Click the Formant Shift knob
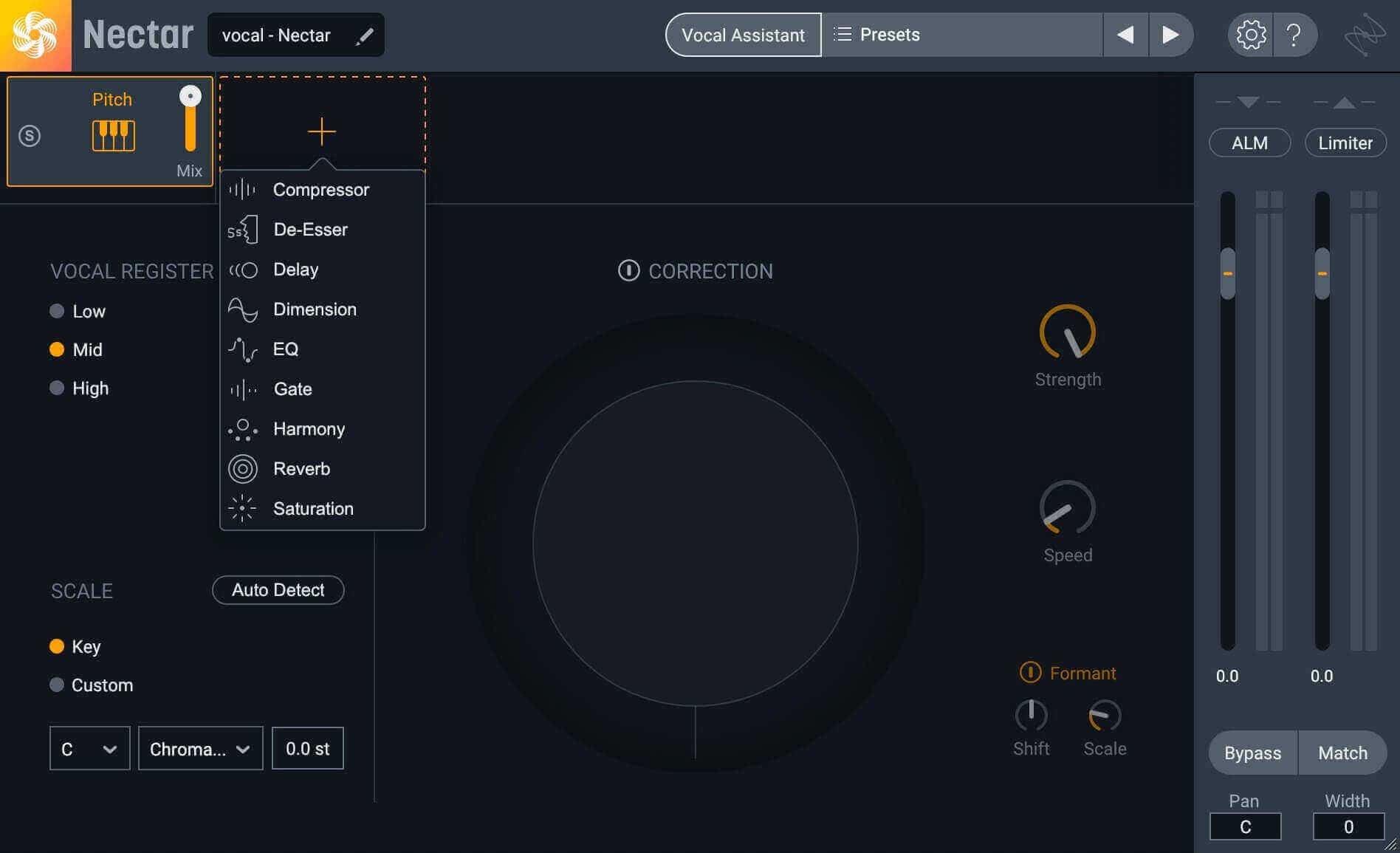 click(x=1031, y=715)
